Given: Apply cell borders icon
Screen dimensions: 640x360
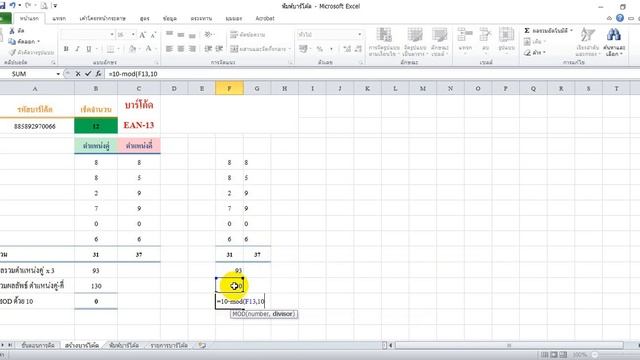Looking at the screenshot, I should (x=110, y=49).
